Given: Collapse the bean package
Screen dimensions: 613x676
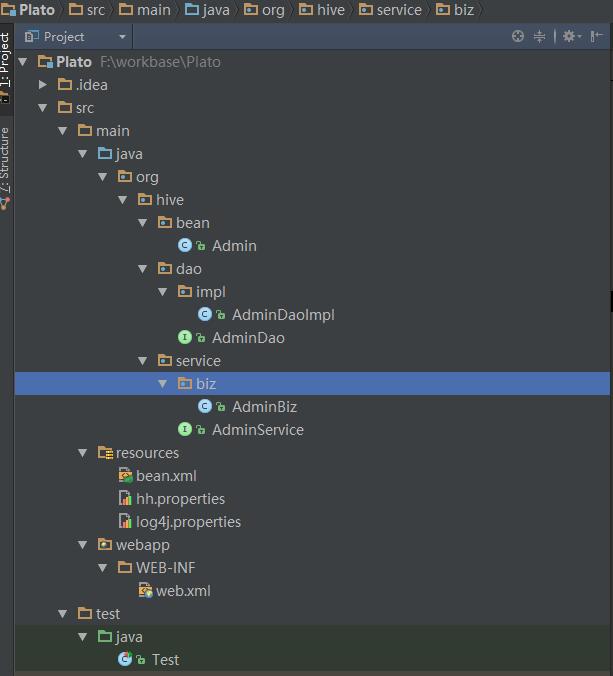Looking at the screenshot, I should click(x=143, y=222).
